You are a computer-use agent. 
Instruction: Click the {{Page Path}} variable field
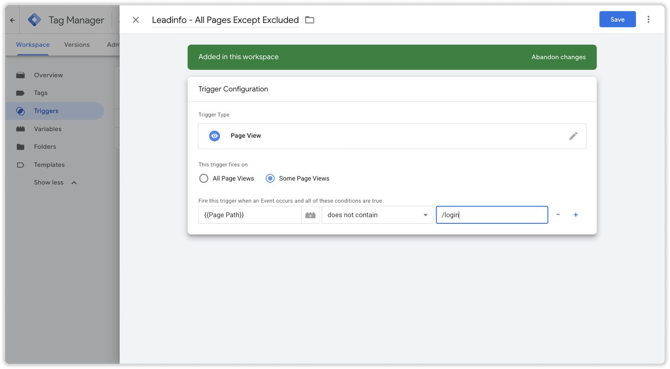[250, 215]
